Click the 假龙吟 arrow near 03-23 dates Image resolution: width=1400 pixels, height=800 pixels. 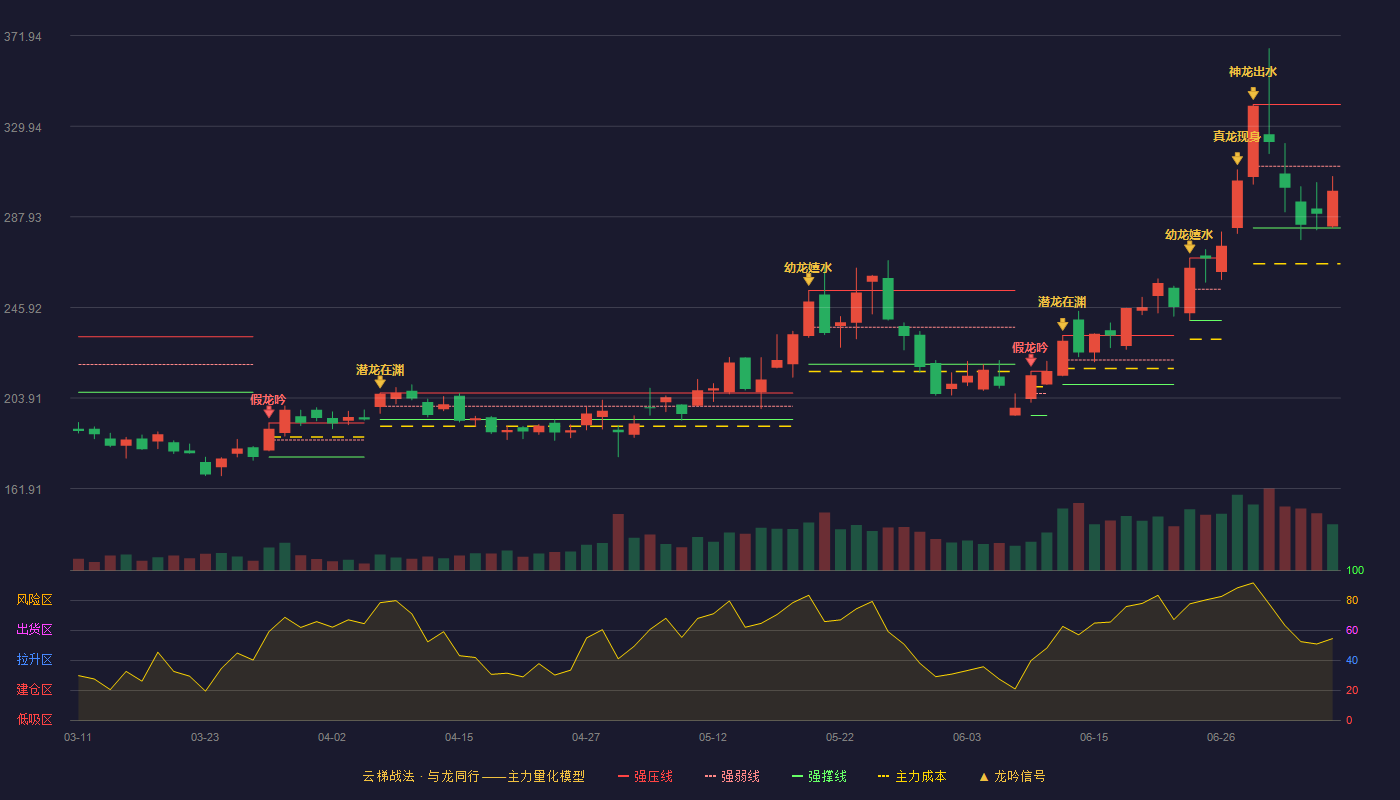(269, 411)
